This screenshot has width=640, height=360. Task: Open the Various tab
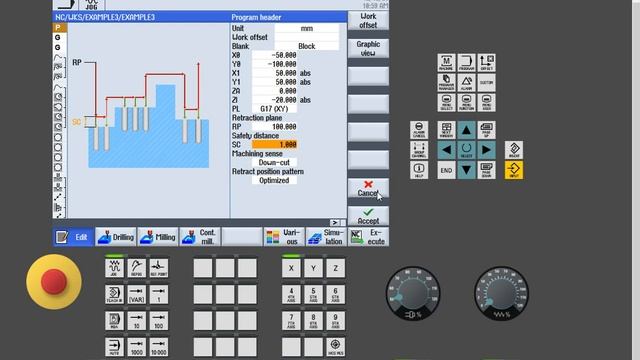pos(284,237)
